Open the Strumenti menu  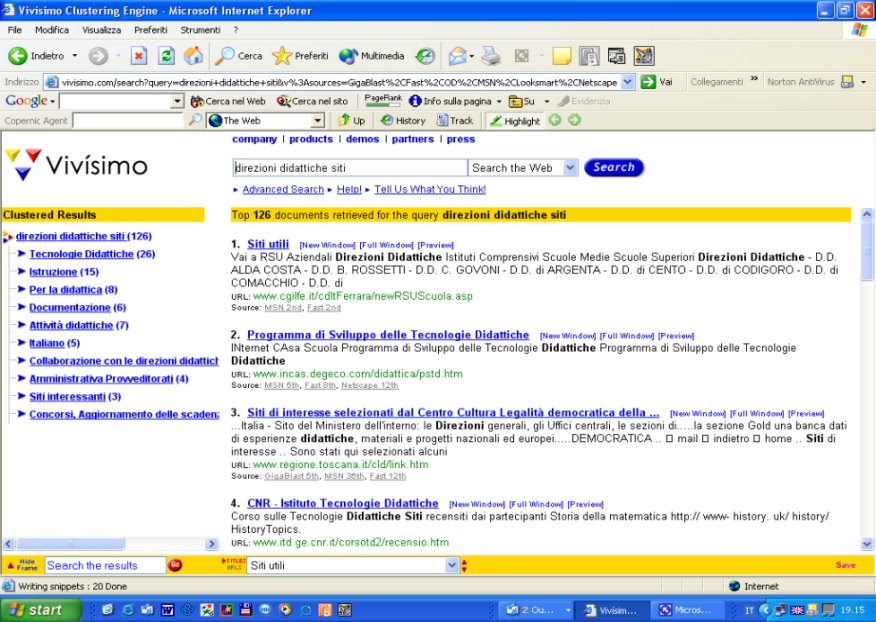point(200,30)
